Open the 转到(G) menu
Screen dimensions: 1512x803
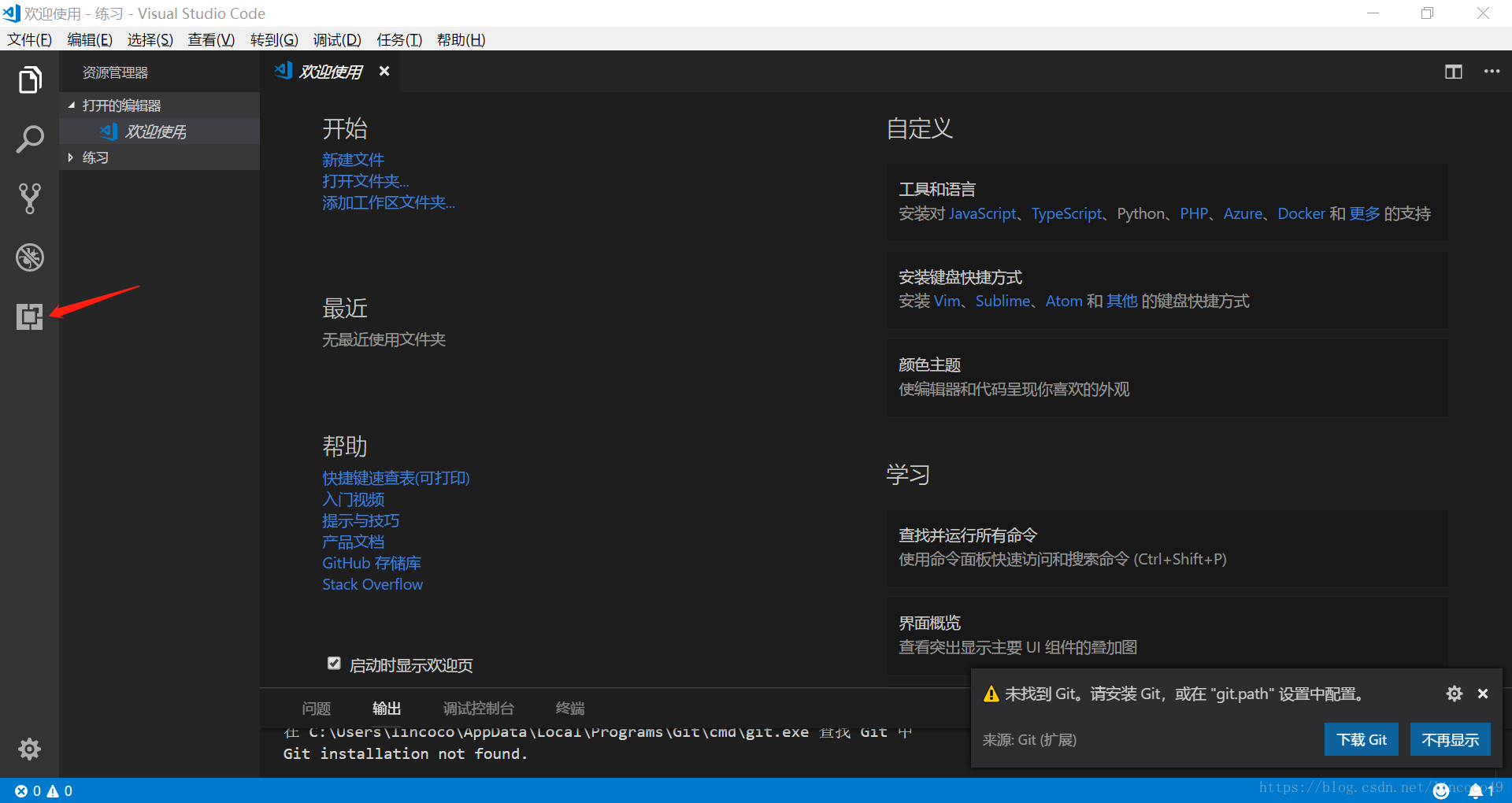274,39
